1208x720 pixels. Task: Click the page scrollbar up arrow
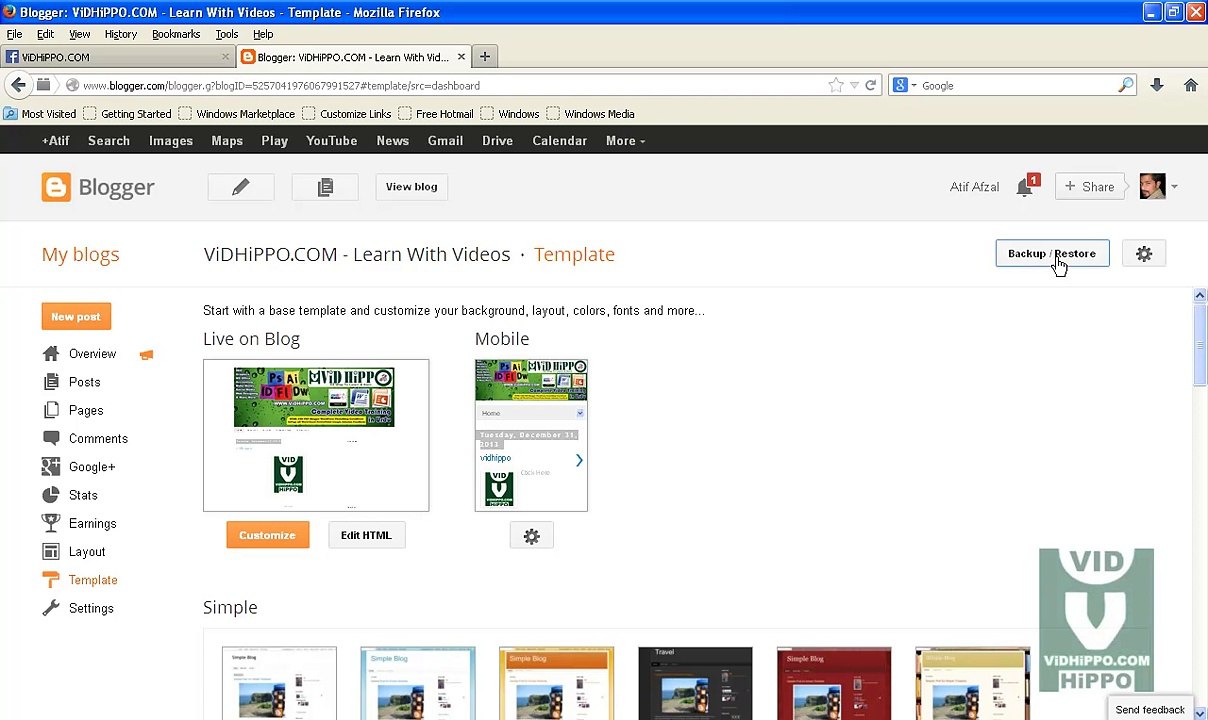(x=1199, y=296)
